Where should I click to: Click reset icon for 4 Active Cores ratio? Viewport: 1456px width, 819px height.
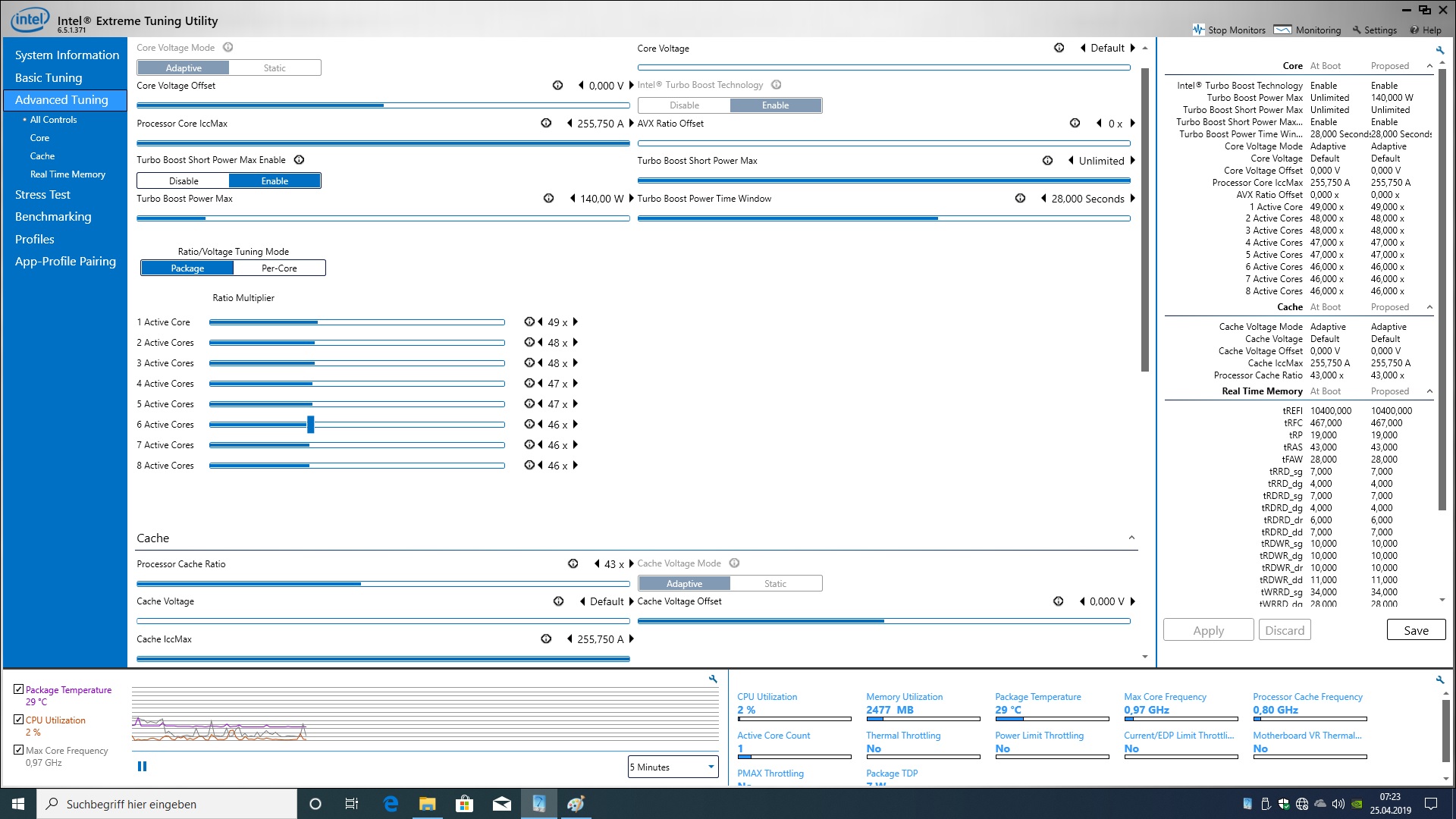pyautogui.click(x=529, y=383)
